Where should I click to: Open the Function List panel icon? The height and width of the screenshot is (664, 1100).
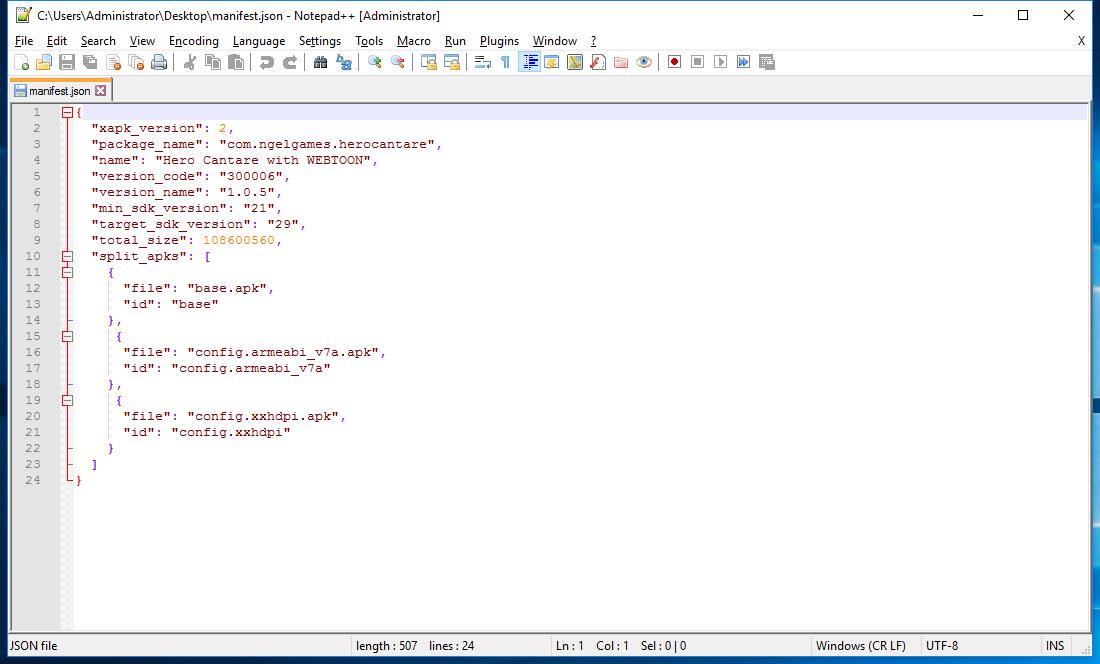coord(598,62)
